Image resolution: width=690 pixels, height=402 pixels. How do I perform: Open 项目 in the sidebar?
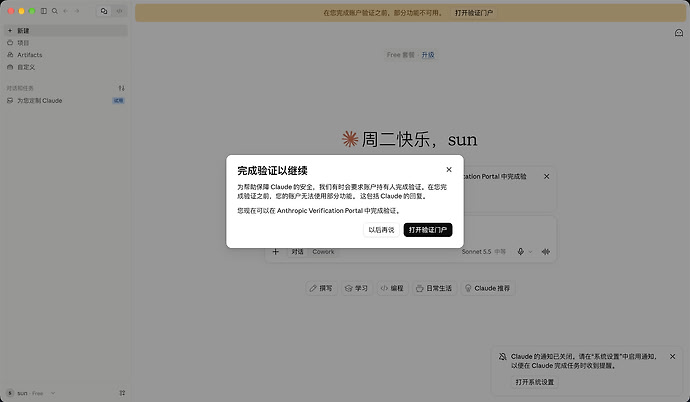pyautogui.click(x=66, y=43)
